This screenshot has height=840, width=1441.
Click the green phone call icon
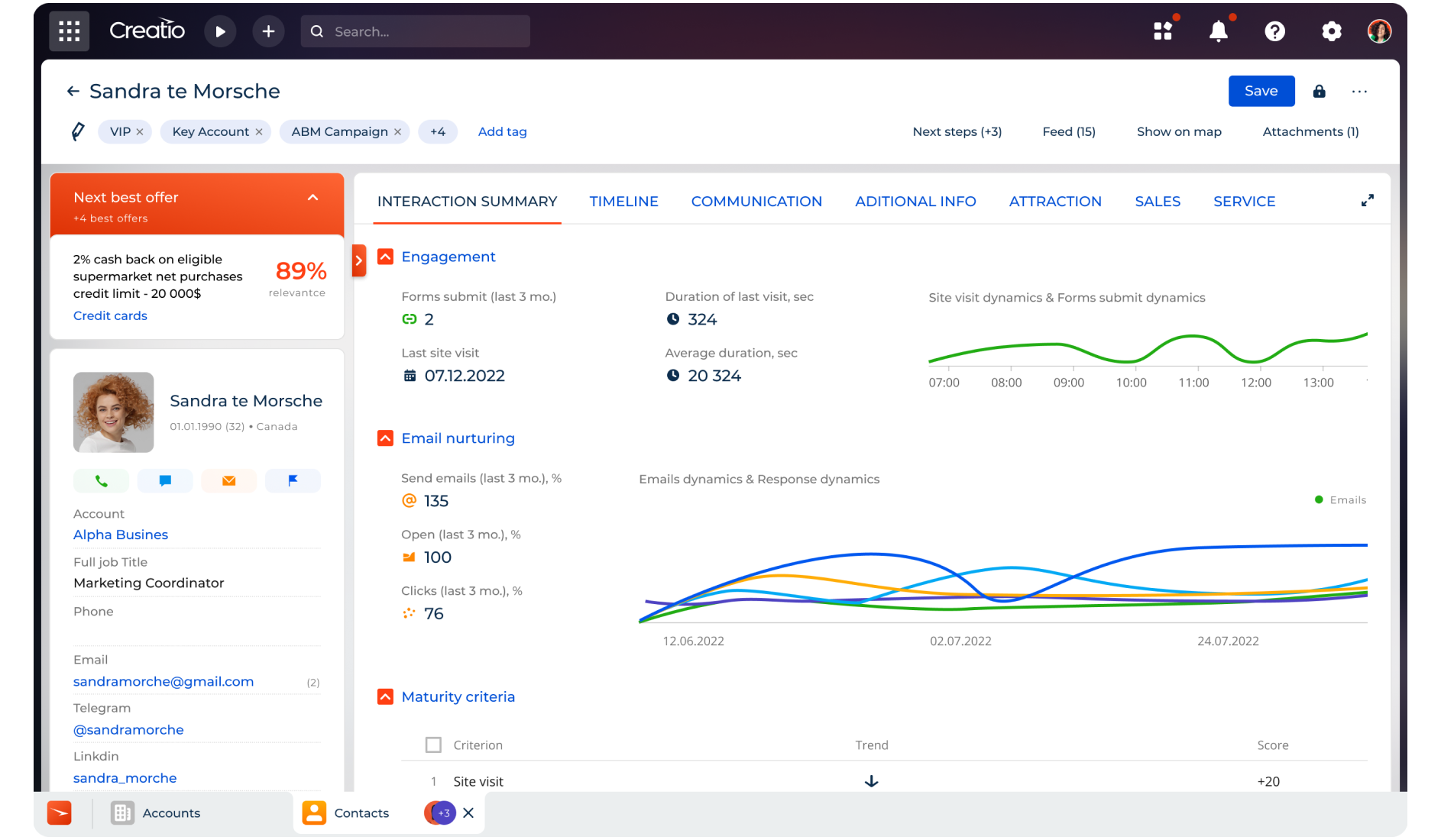tap(101, 481)
